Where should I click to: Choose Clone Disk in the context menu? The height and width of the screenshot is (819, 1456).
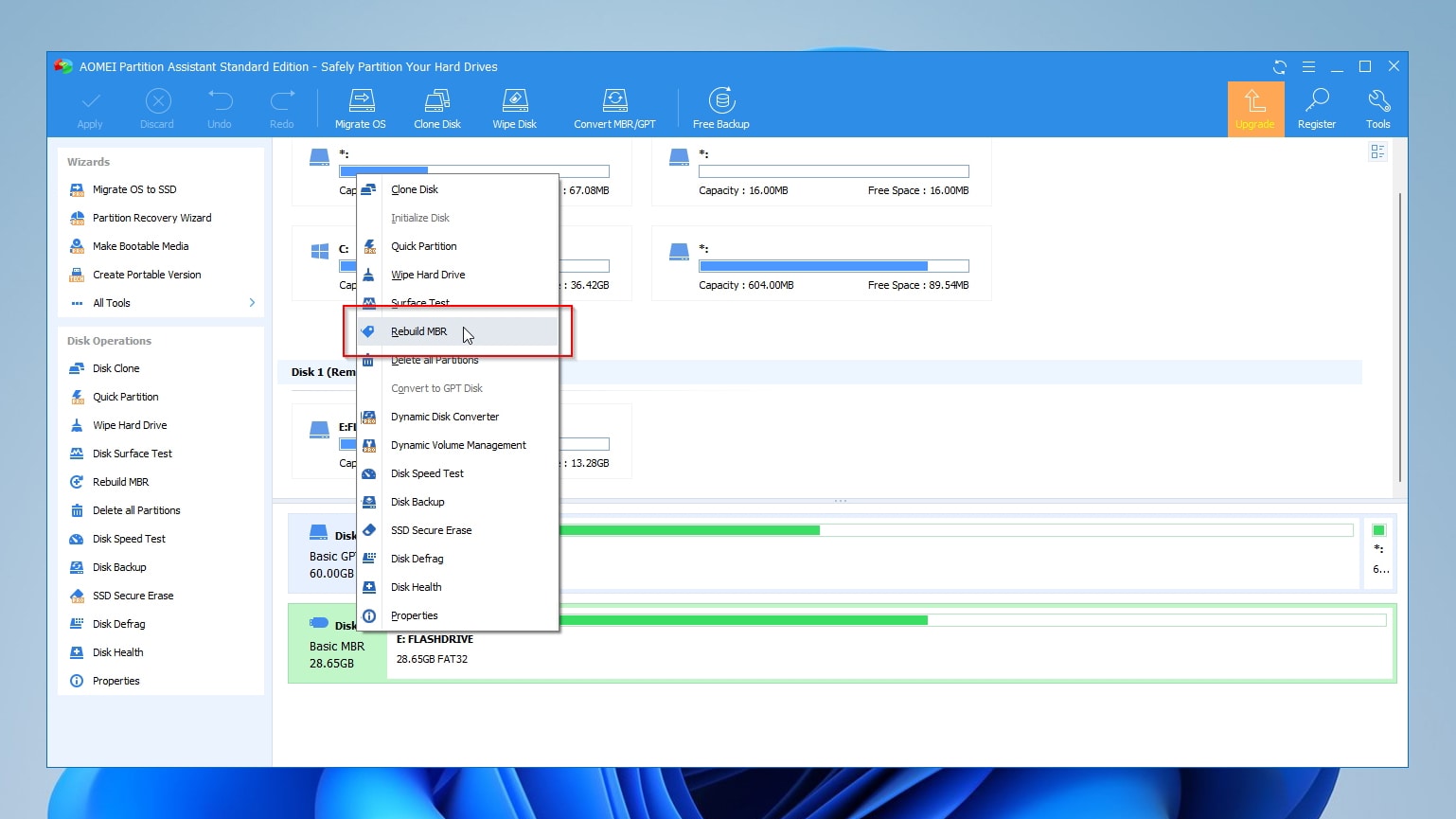click(457, 189)
